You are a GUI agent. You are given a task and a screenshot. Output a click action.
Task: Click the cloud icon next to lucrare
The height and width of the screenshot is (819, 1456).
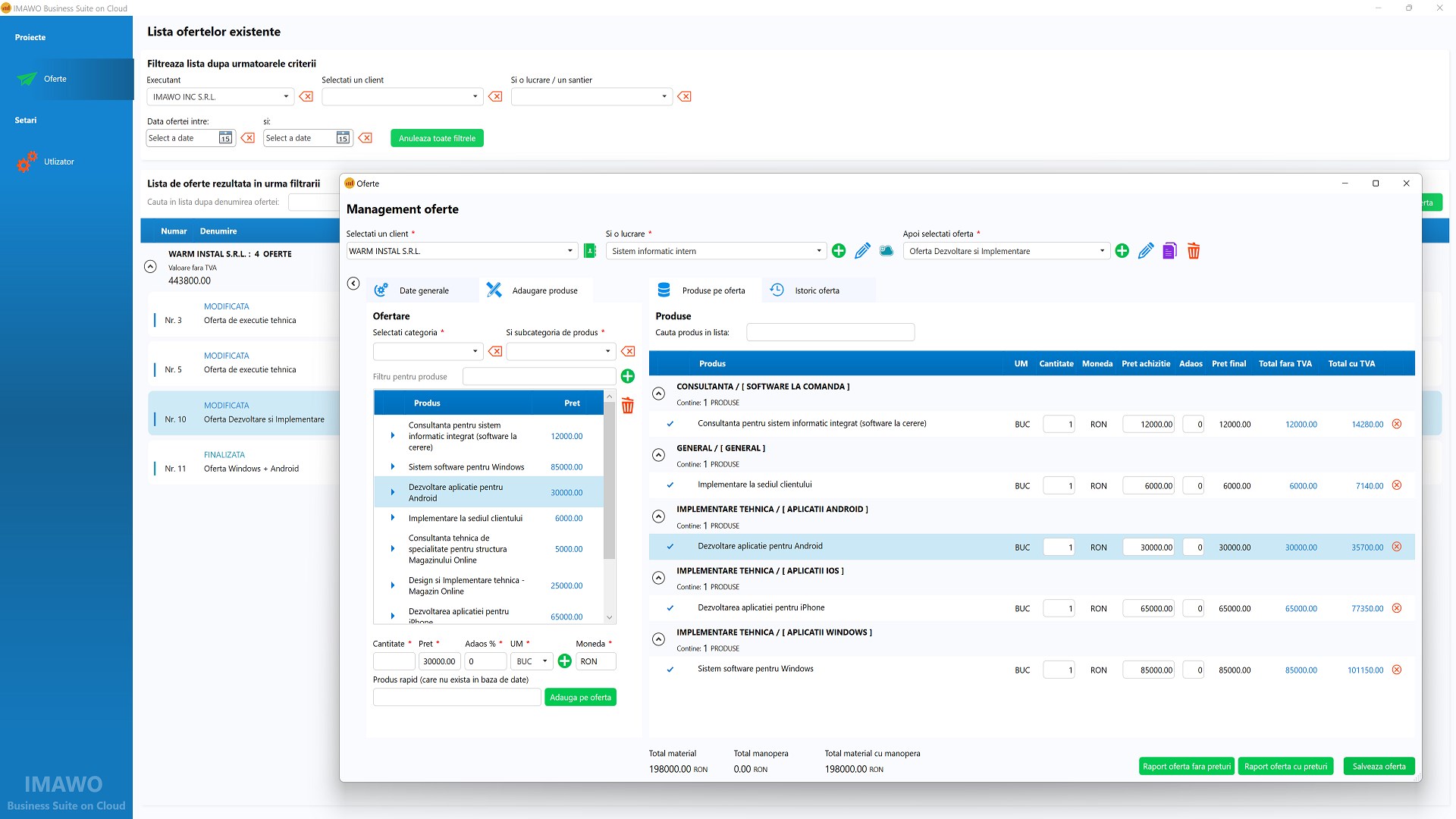(886, 251)
